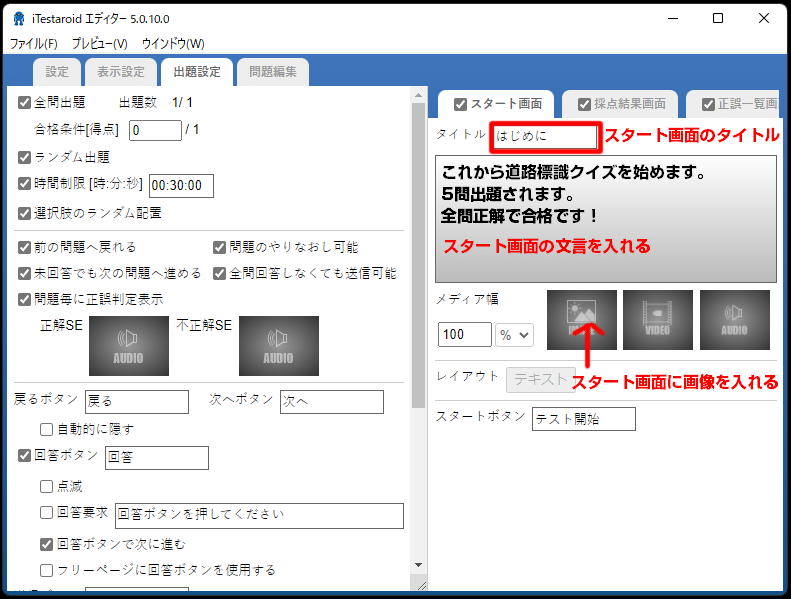Uncheck 回答ボタンで次に進む

point(46,544)
